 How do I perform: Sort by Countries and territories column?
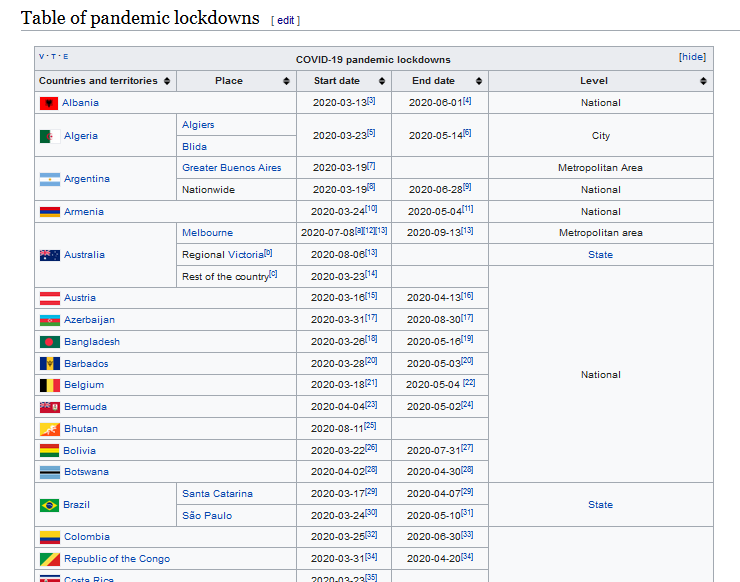click(x=167, y=81)
